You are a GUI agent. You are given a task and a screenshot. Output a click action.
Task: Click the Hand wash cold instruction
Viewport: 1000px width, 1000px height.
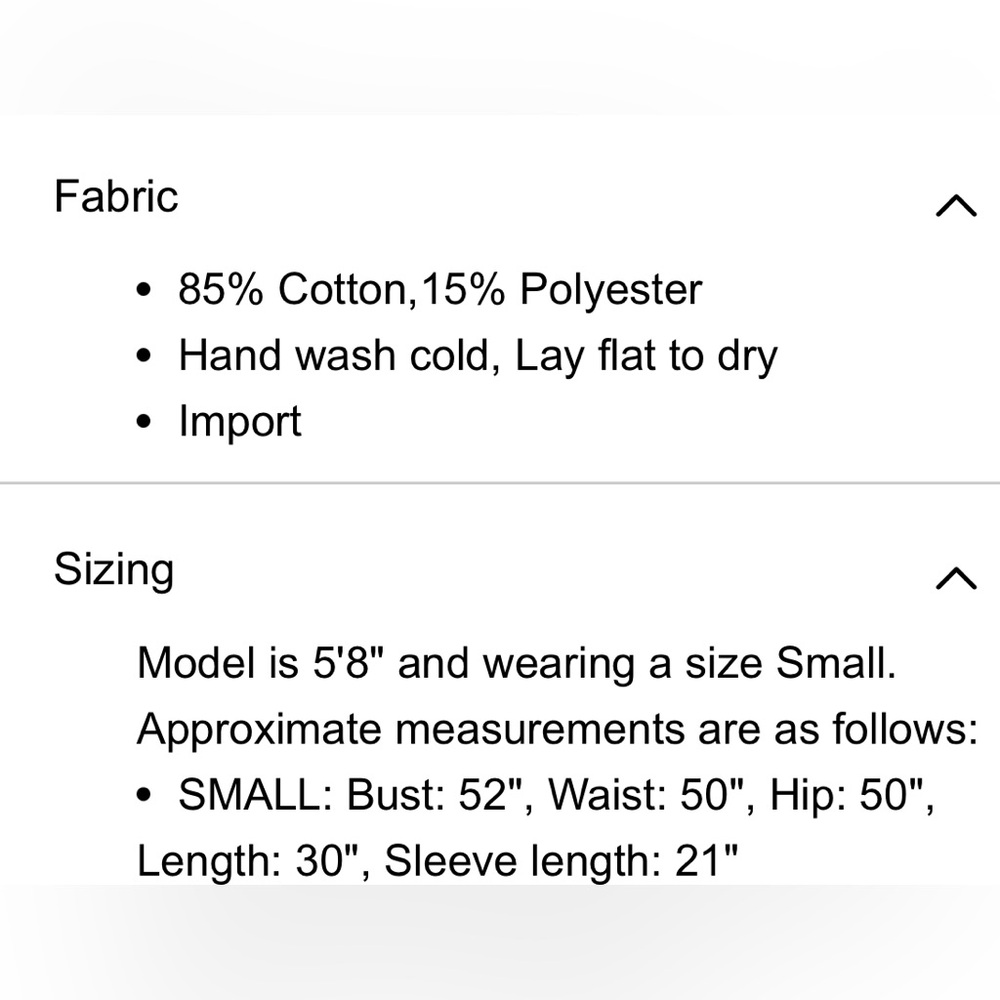click(338, 356)
